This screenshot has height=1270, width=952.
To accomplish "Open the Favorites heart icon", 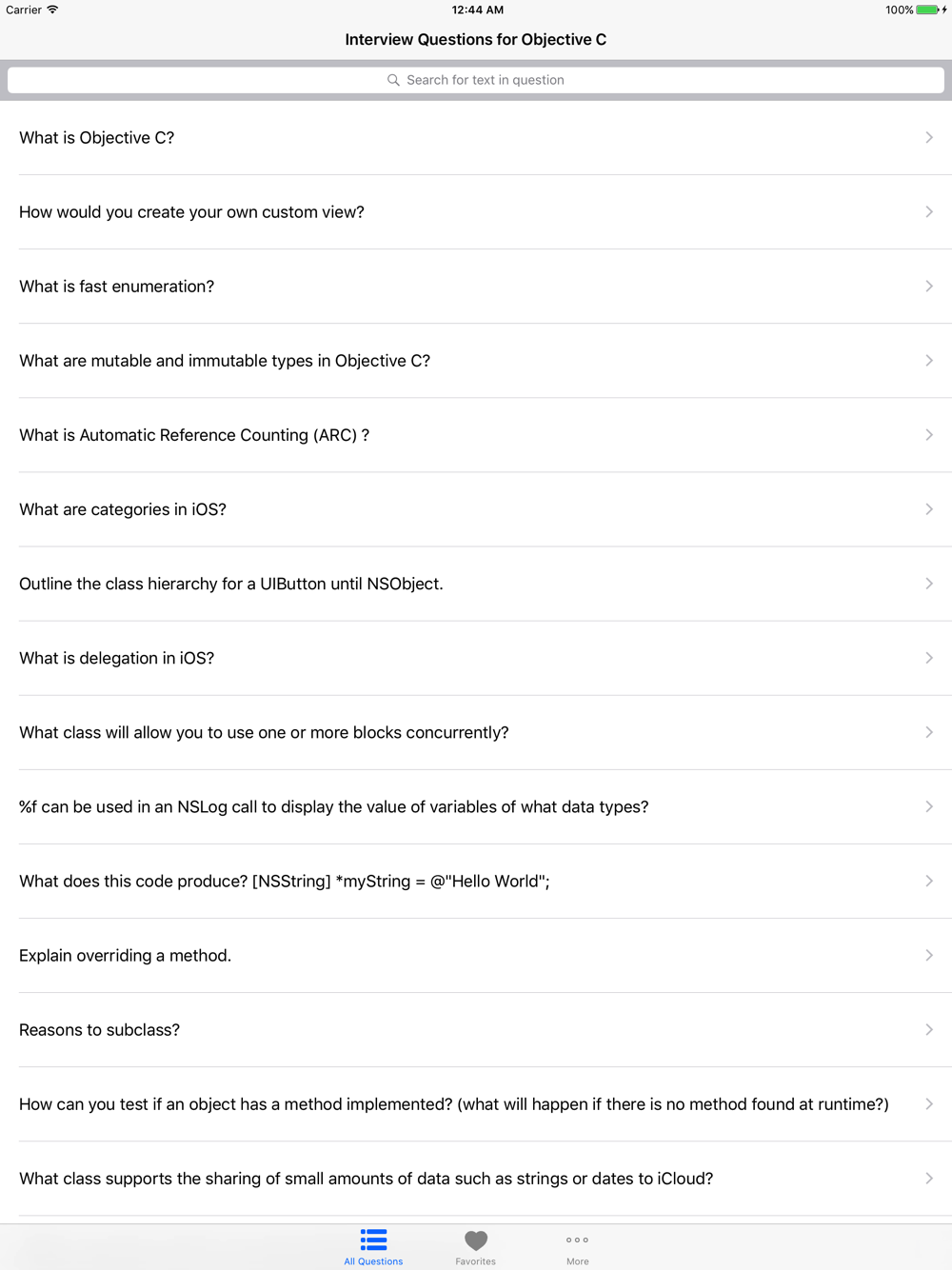I will coord(476,1240).
